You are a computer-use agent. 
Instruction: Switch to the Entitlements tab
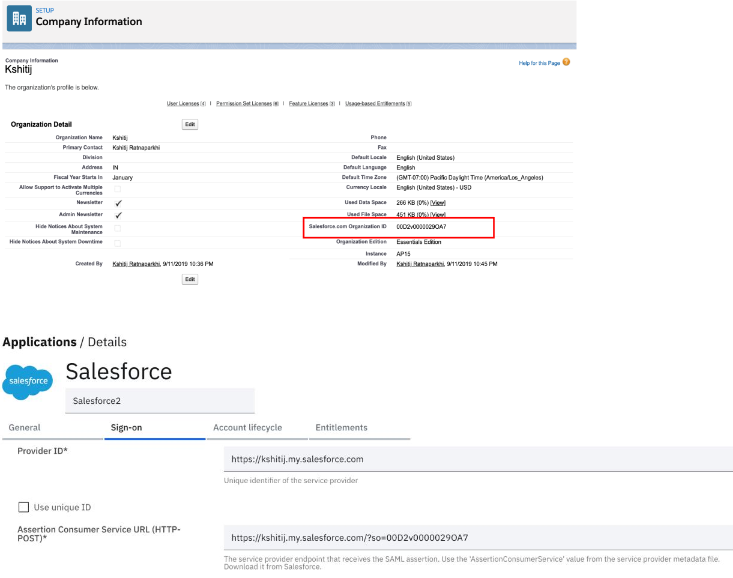pyautogui.click(x=359, y=427)
